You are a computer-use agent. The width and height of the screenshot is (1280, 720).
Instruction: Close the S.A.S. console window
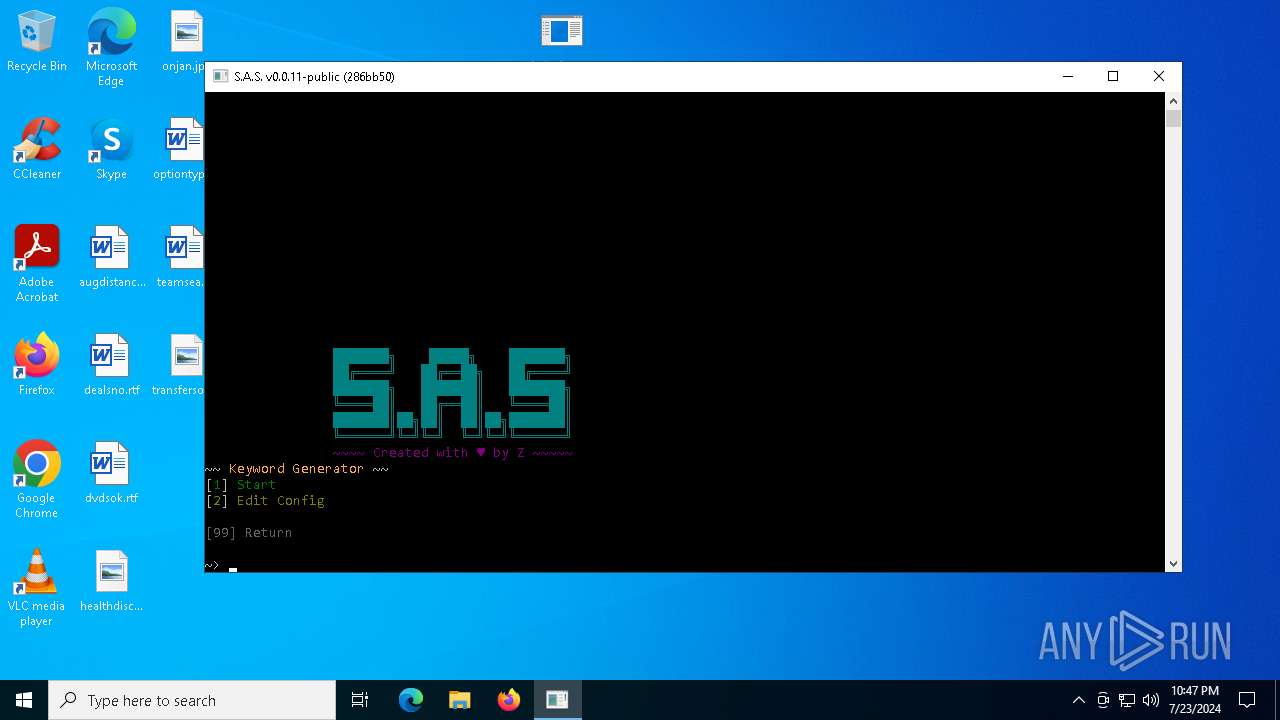(1158, 77)
